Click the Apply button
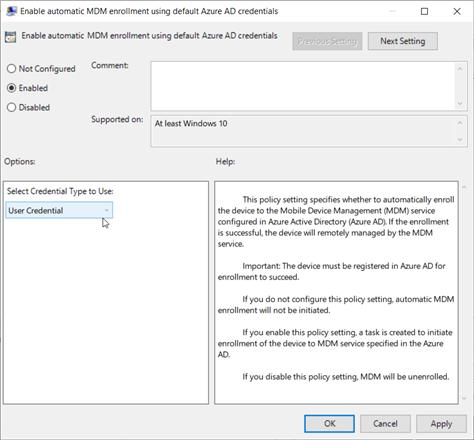Image resolution: width=474 pixels, height=440 pixels. [441, 424]
